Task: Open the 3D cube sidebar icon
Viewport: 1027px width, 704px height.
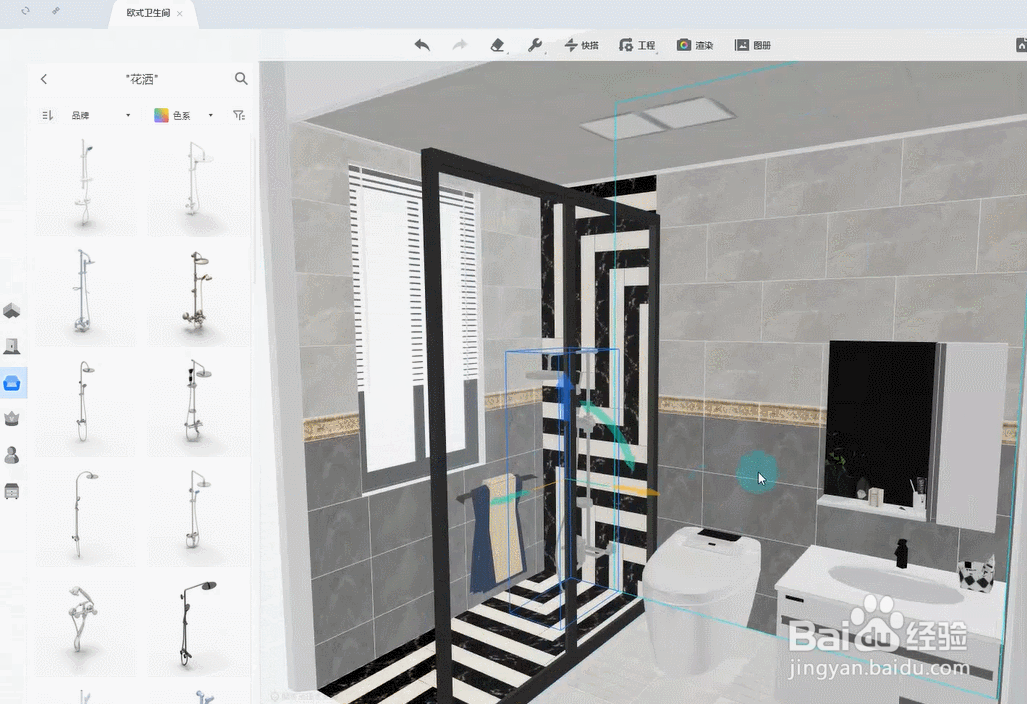Action: (x=12, y=310)
